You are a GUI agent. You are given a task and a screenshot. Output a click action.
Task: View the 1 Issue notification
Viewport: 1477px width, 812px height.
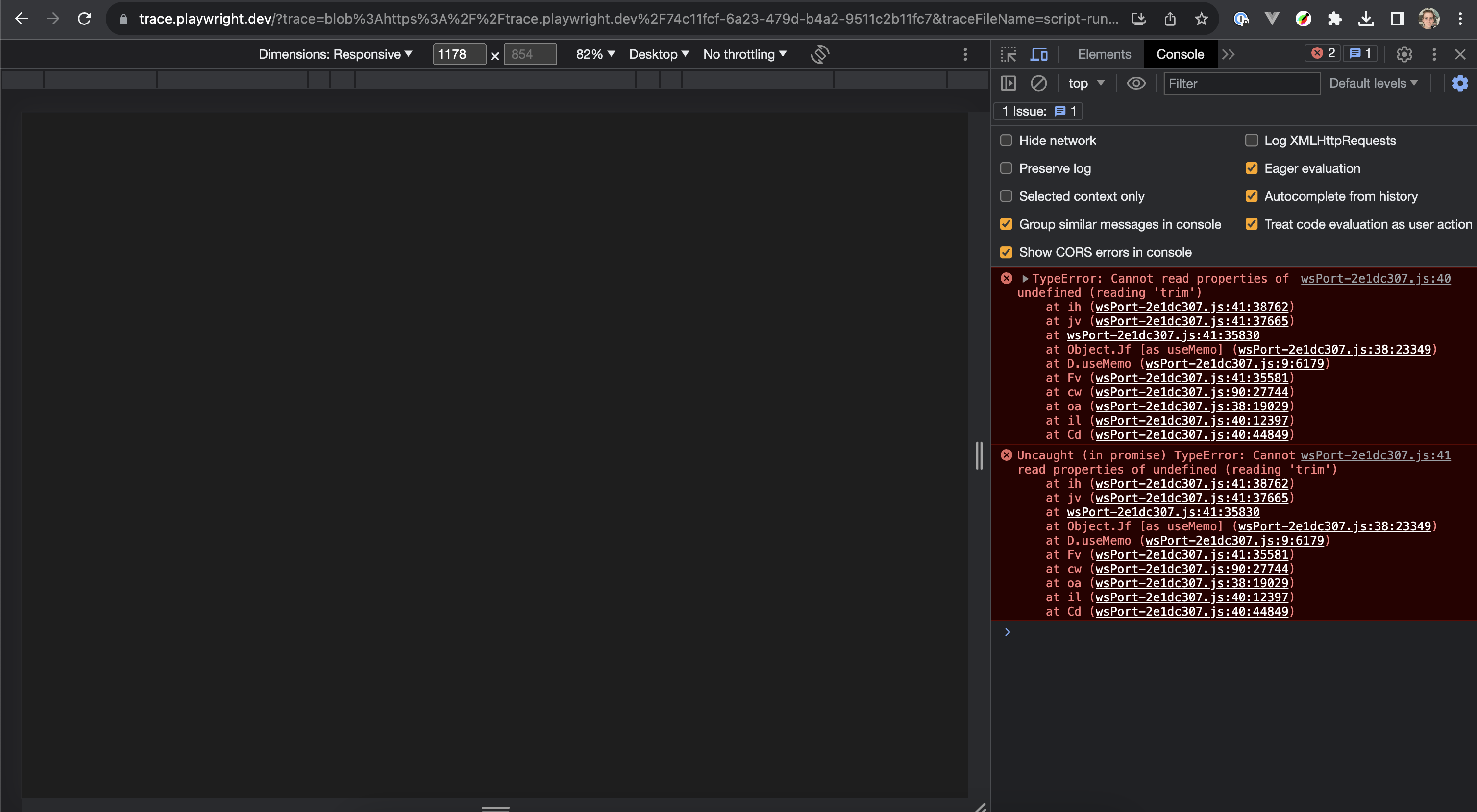click(1038, 111)
